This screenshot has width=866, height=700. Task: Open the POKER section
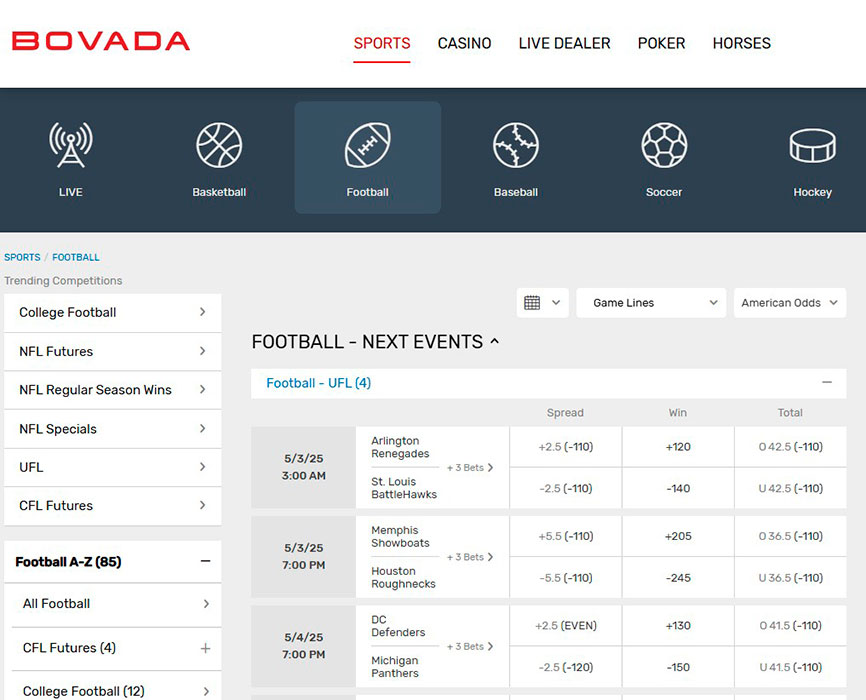pos(661,43)
